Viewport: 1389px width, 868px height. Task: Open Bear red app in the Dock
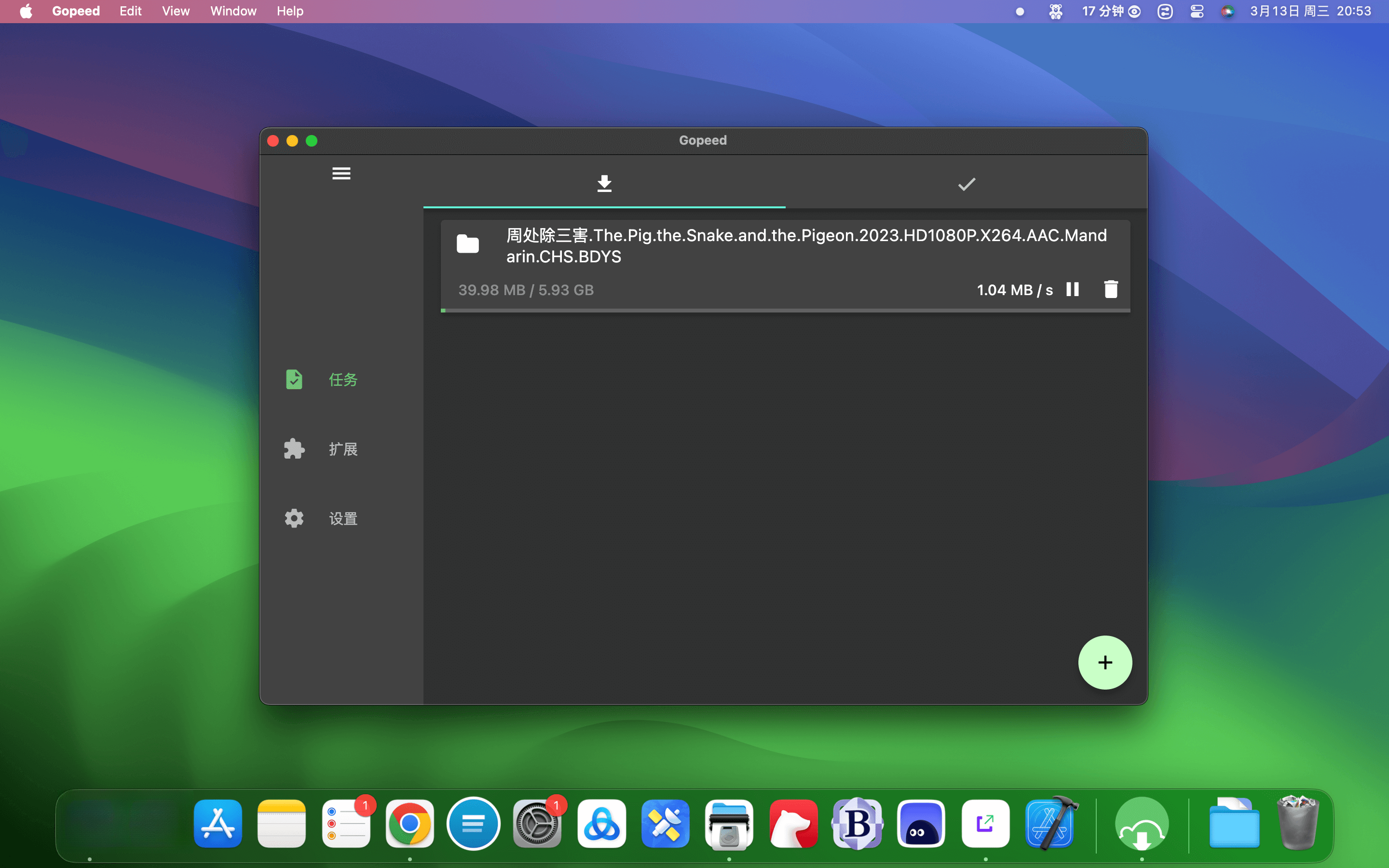(793, 823)
